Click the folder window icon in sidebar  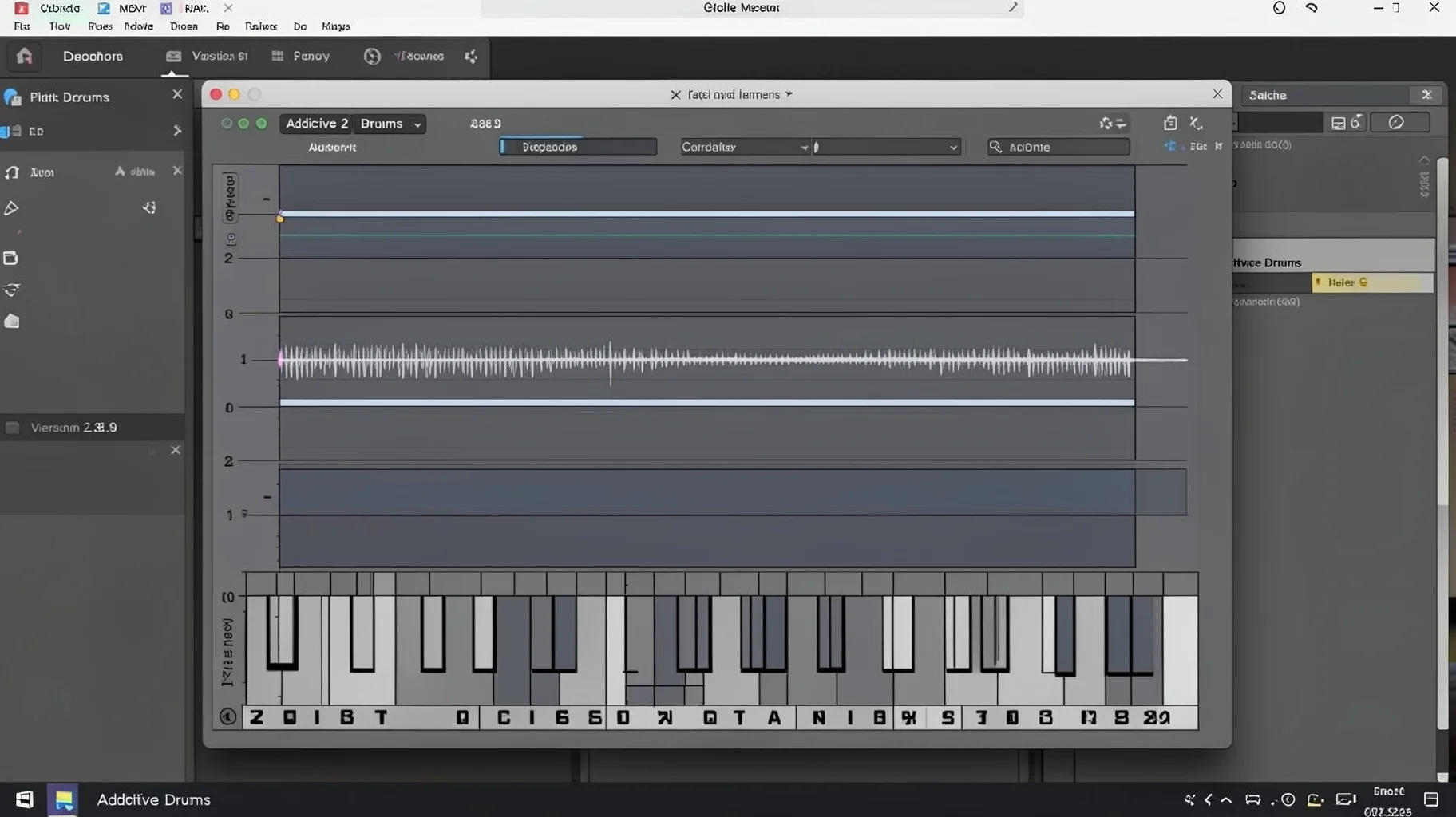click(10, 258)
